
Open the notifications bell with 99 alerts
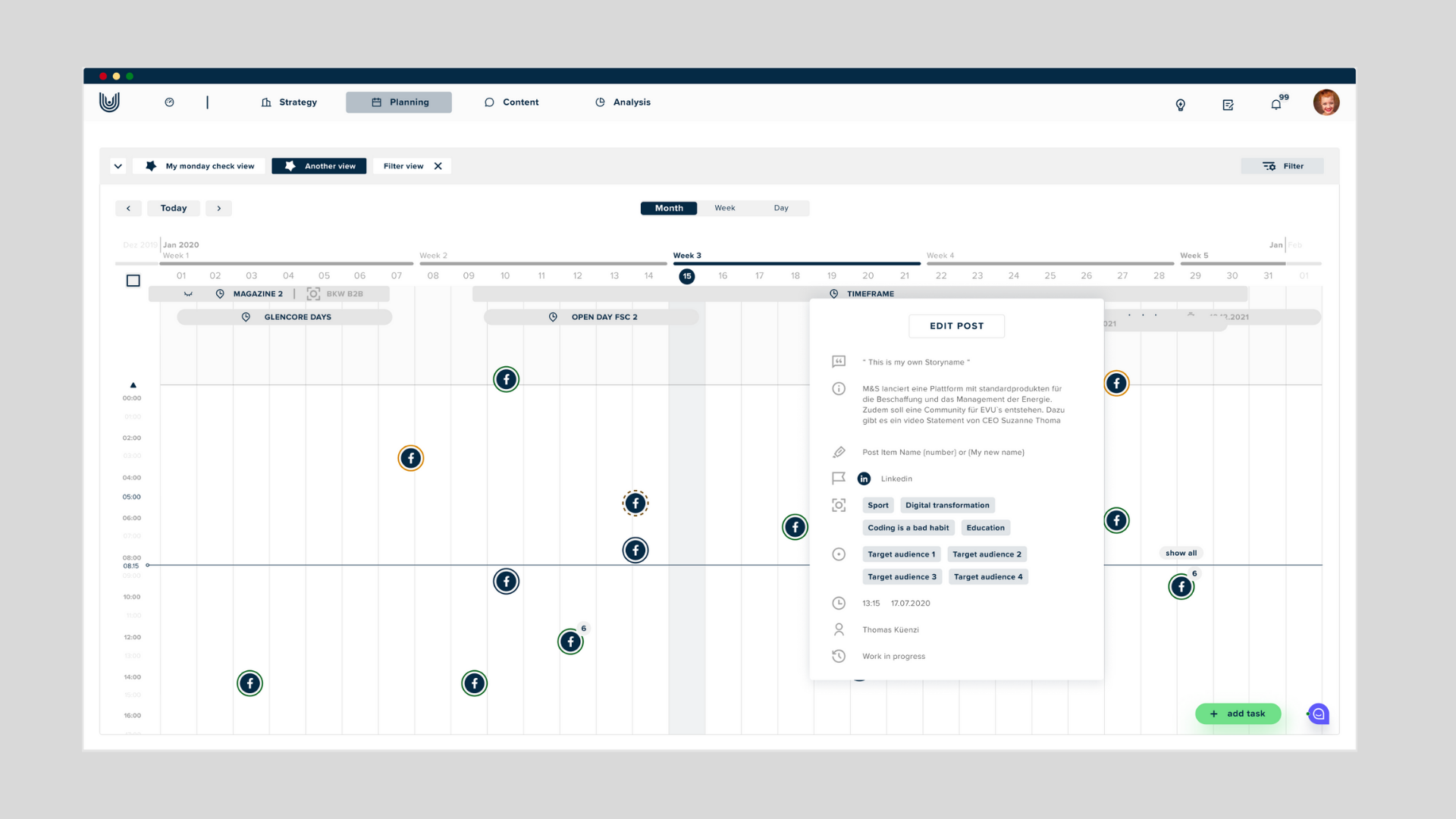coord(1276,105)
